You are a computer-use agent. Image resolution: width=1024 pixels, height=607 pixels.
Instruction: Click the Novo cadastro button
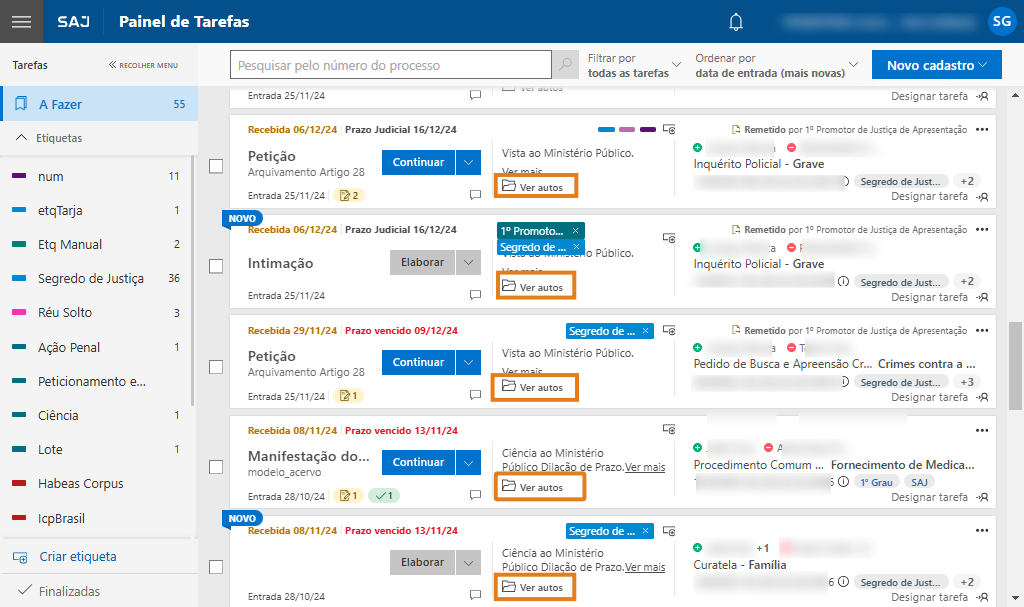tap(936, 65)
